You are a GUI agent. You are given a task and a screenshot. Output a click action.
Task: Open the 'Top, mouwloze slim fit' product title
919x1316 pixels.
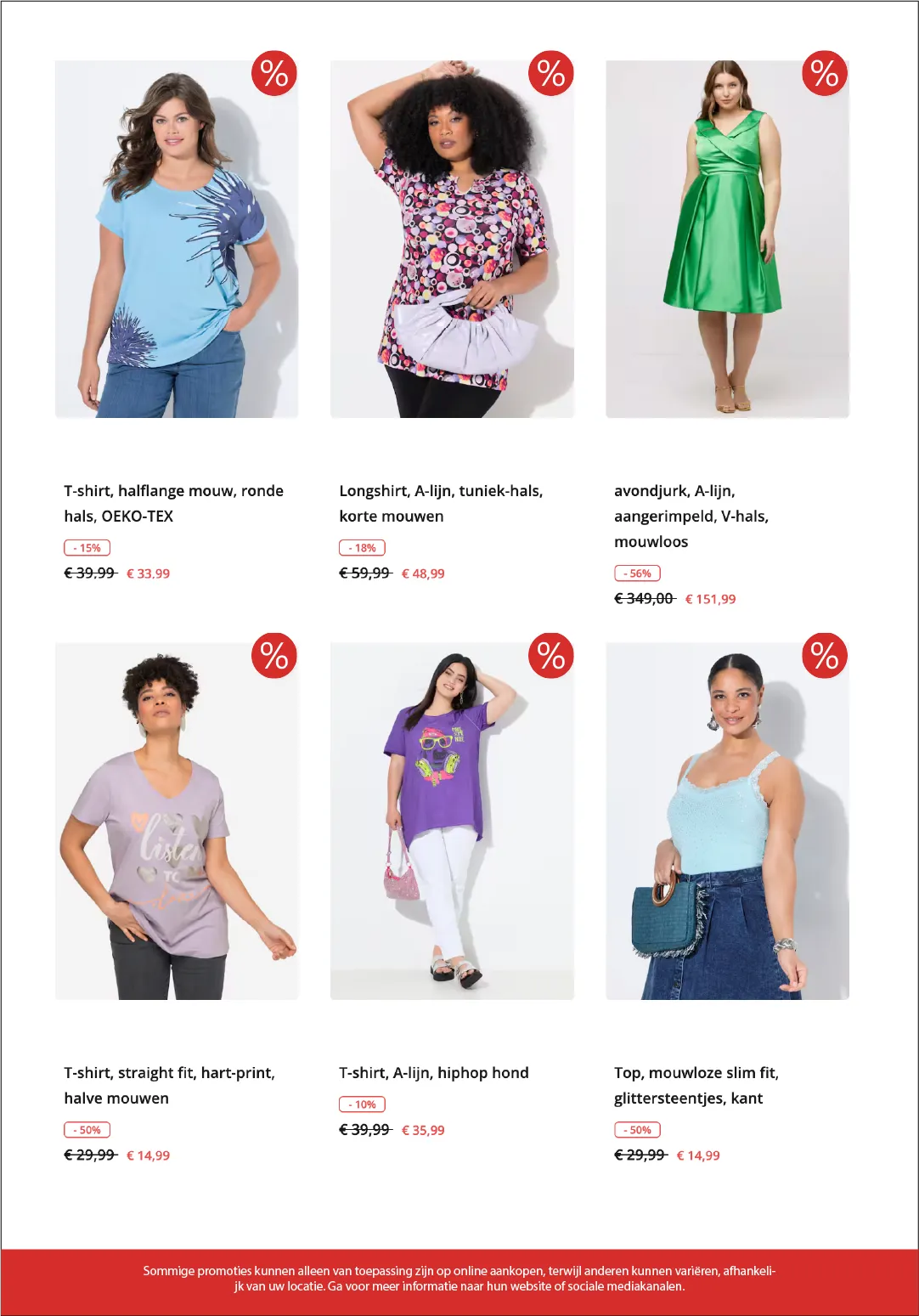tap(696, 1085)
